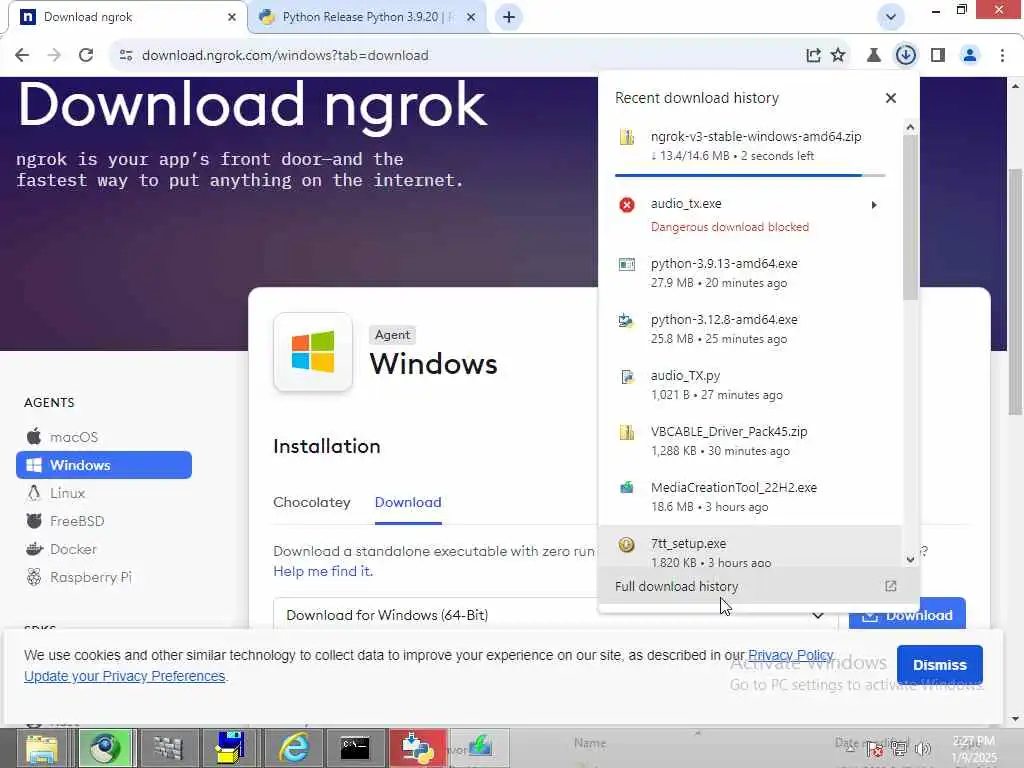Open File Explorer from taskbar

click(42, 748)
